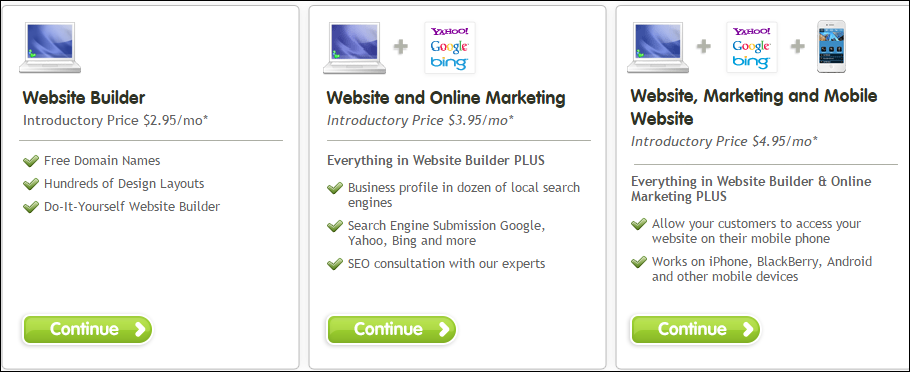
Task: Click laptop icon in Mobile Website plan
Action: [x=658, y=48]
